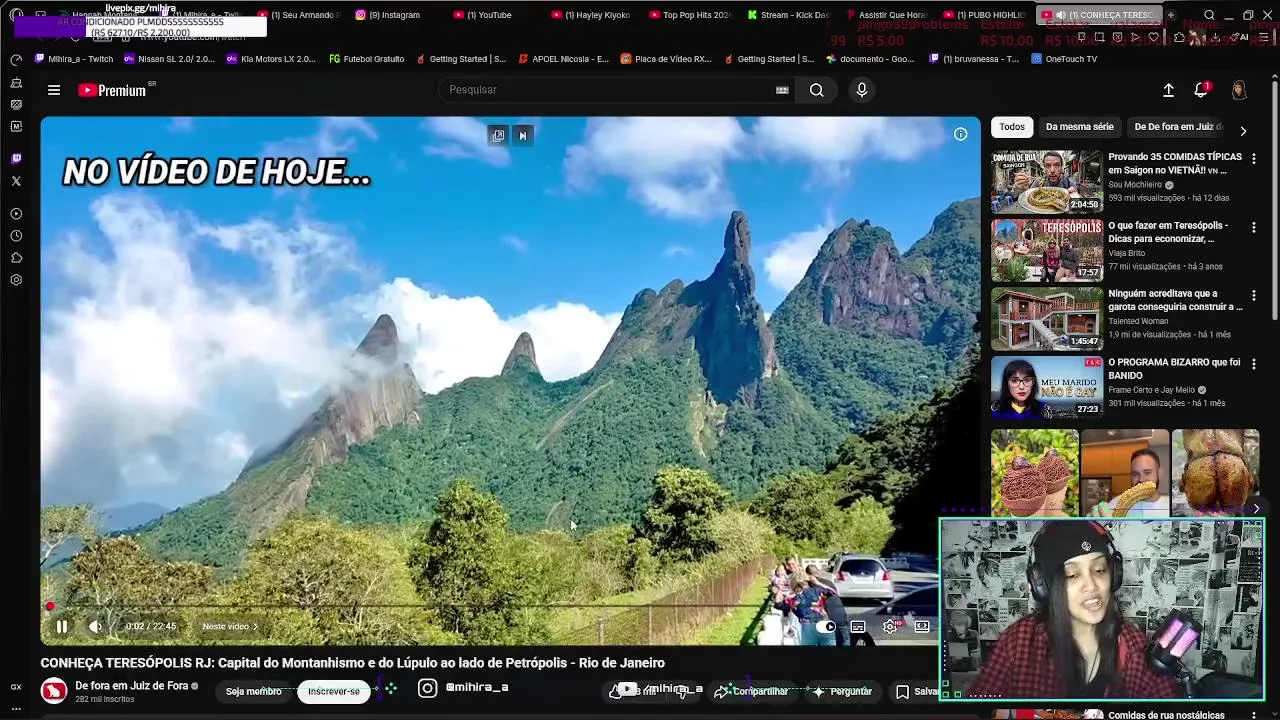Screen dimensions: 1280x720
Task: Expand 'Neste vídeo' chapters
Action: 230,627
